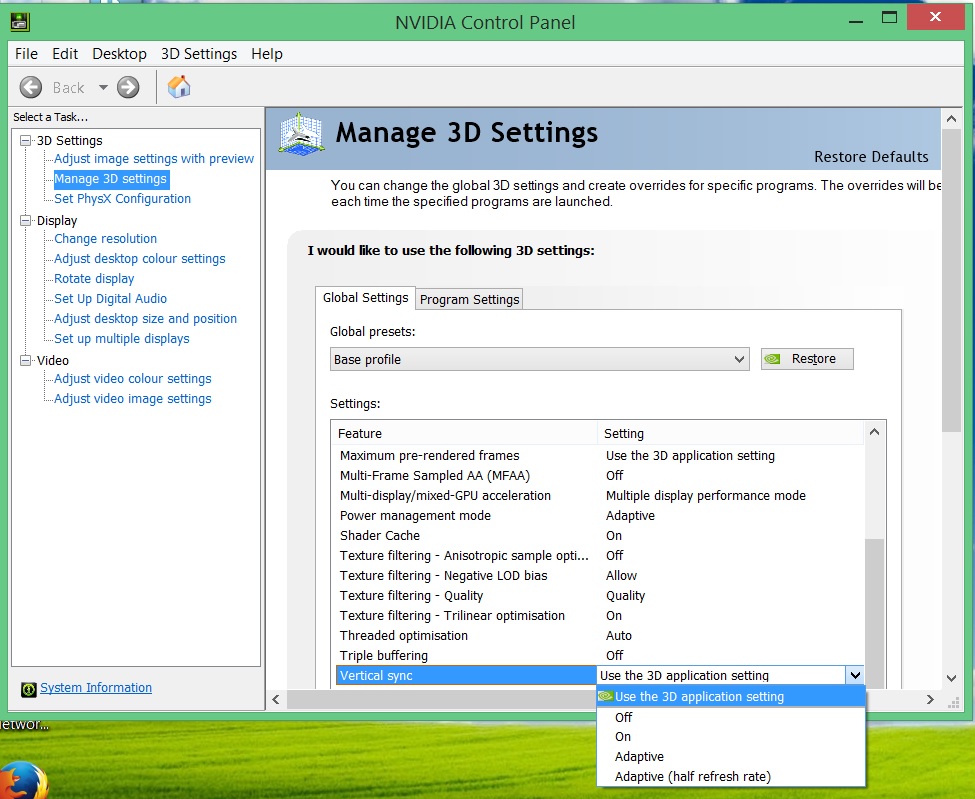Click the Manage 3D Settings header icon

(x=301, y=134)
